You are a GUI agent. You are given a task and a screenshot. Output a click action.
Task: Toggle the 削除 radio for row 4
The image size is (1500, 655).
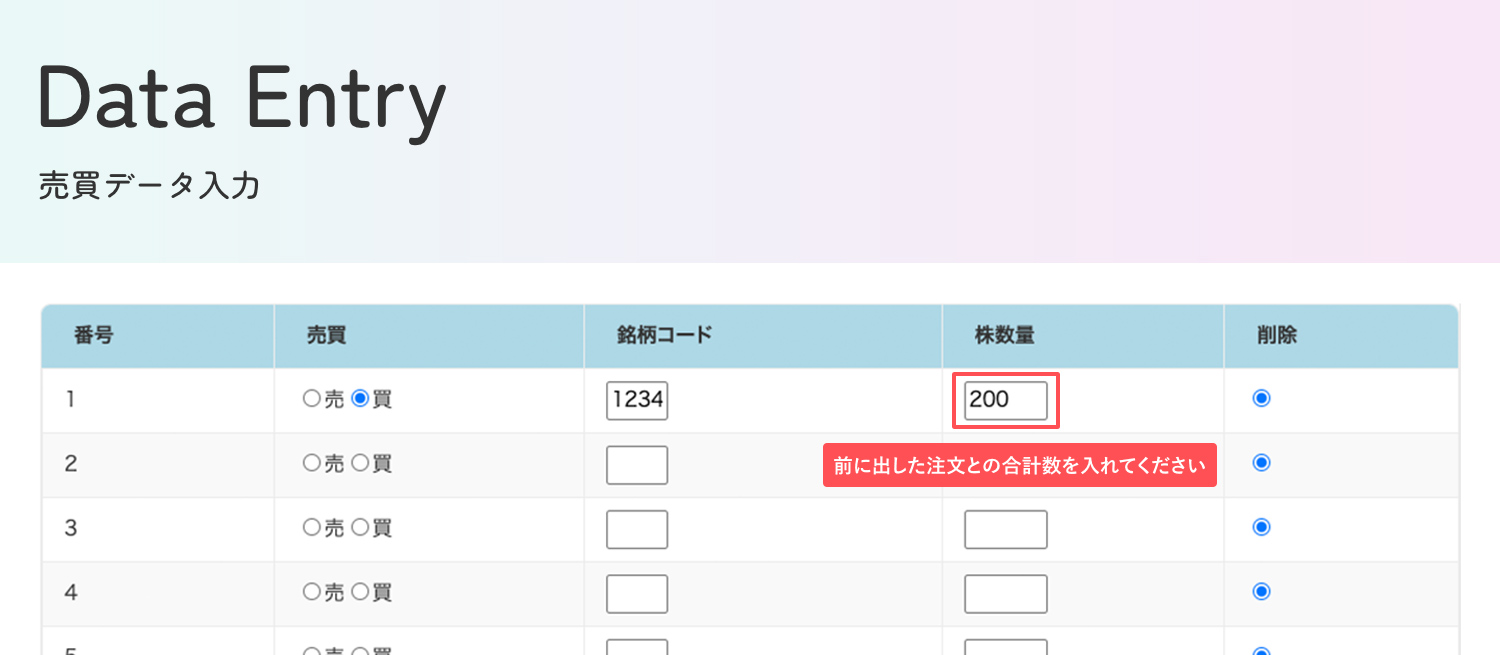tap(1262, 592)
